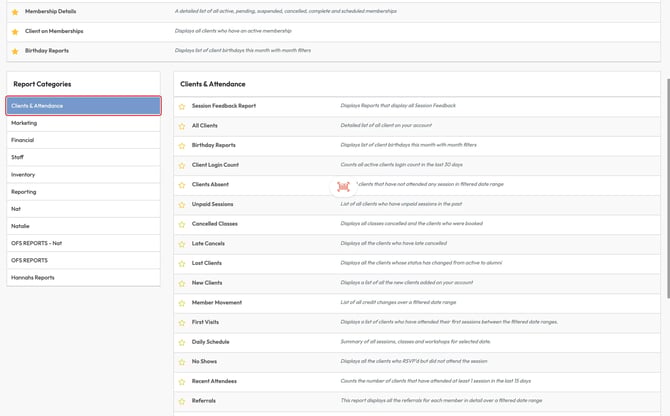Unfavorite the Membership Details gold star
670x416 pixels.
tap(15, 11)
